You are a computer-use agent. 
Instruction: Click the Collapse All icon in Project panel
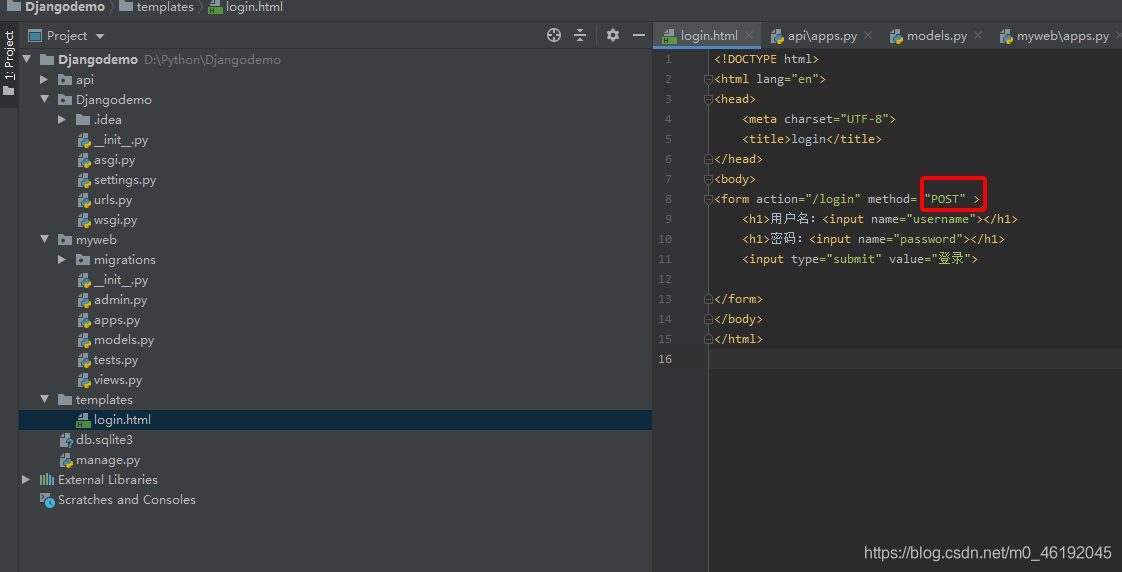pyautogui.click(x=580, y=35)
